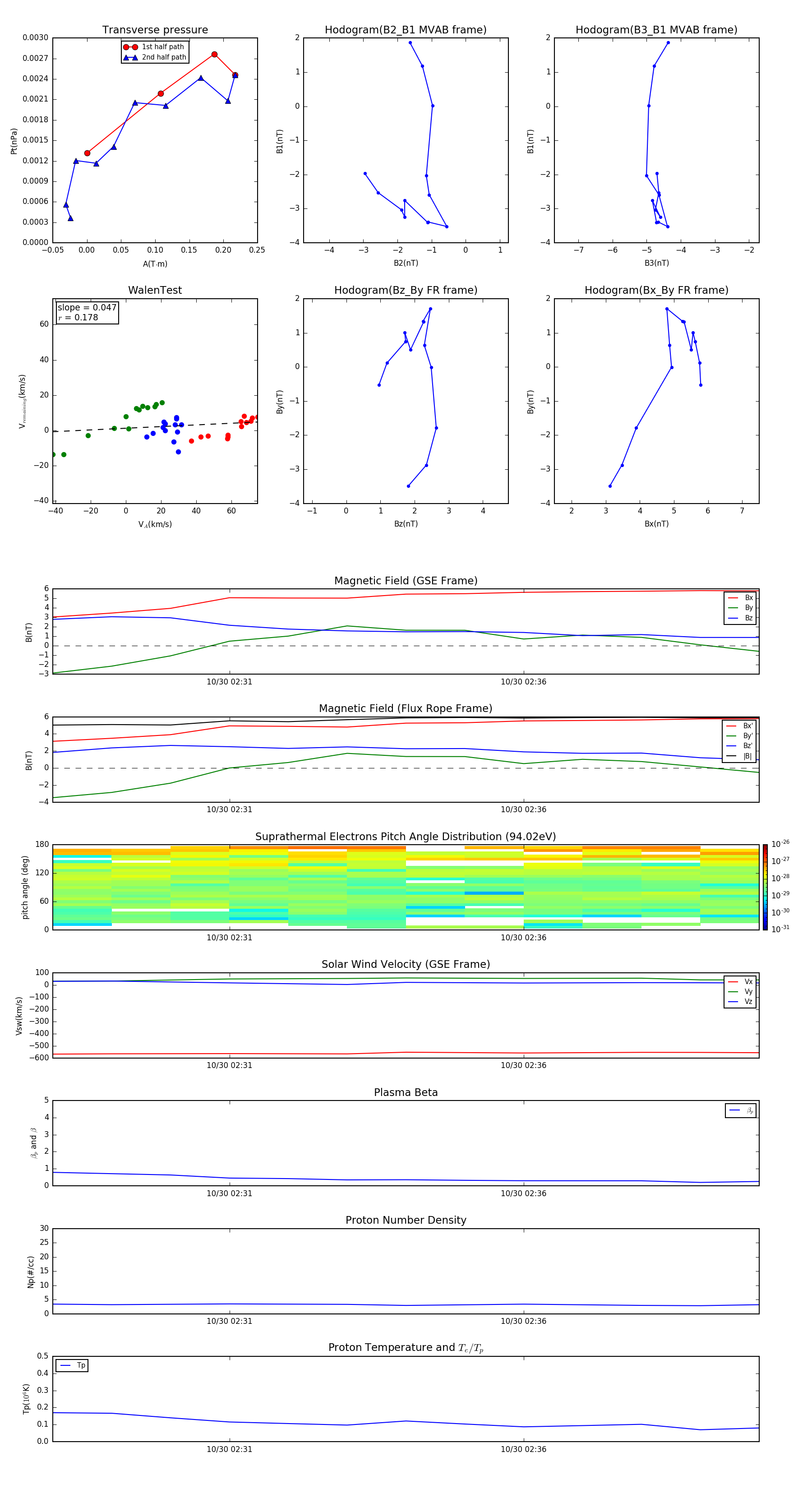Screen dimensions: 812x1489
Task: Click 'Bz' in GSE magnetic field legend
Action: tap(740, 618)
